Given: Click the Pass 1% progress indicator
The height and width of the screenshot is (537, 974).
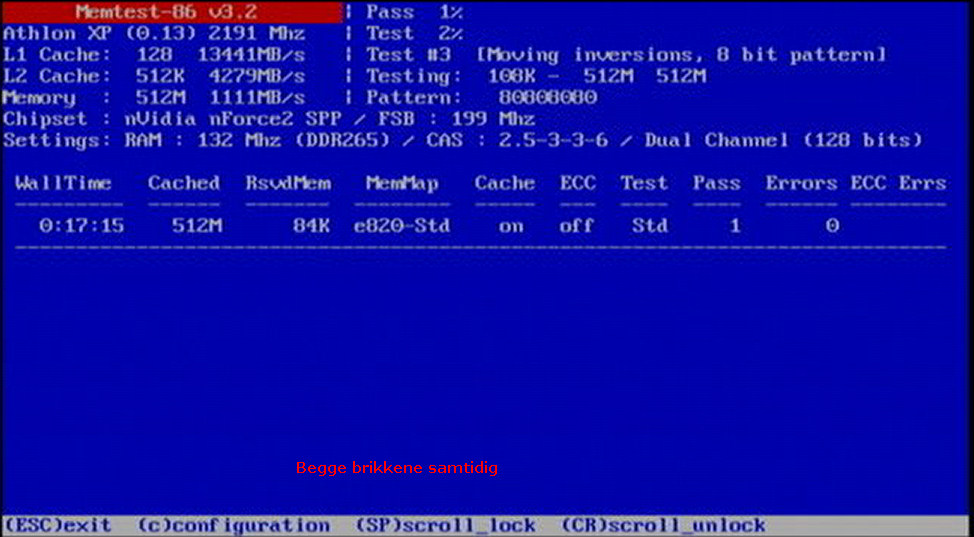Looking at the screenshot, I should [414, 12].
